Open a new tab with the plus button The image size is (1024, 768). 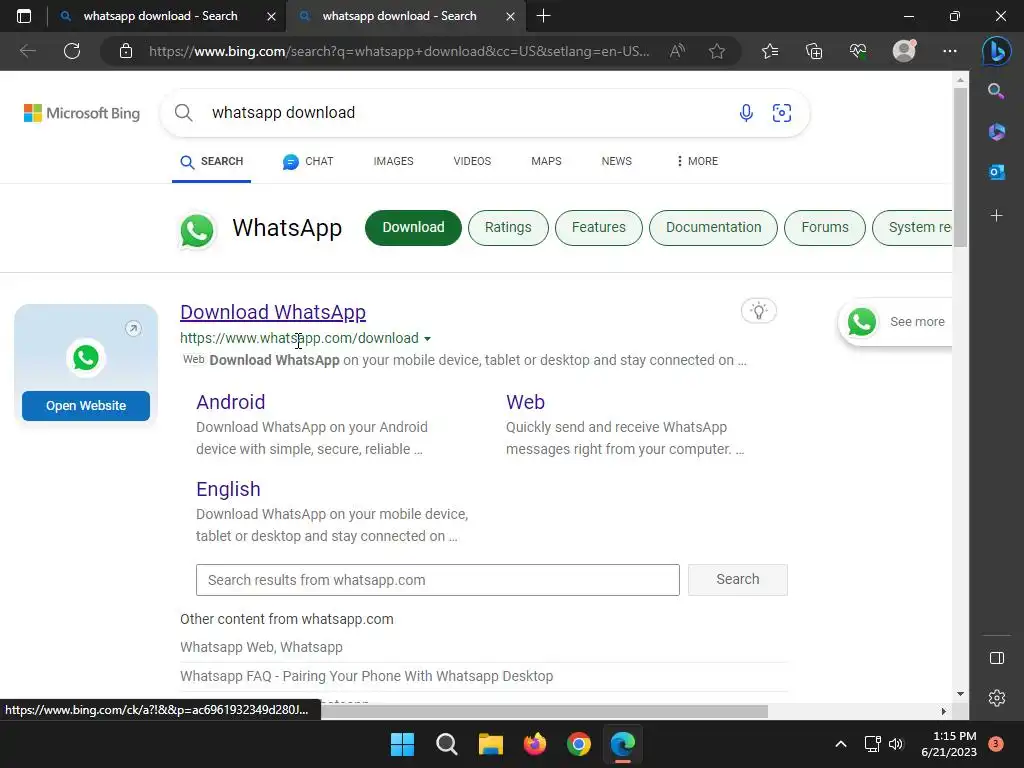click(x=543, y=16)
